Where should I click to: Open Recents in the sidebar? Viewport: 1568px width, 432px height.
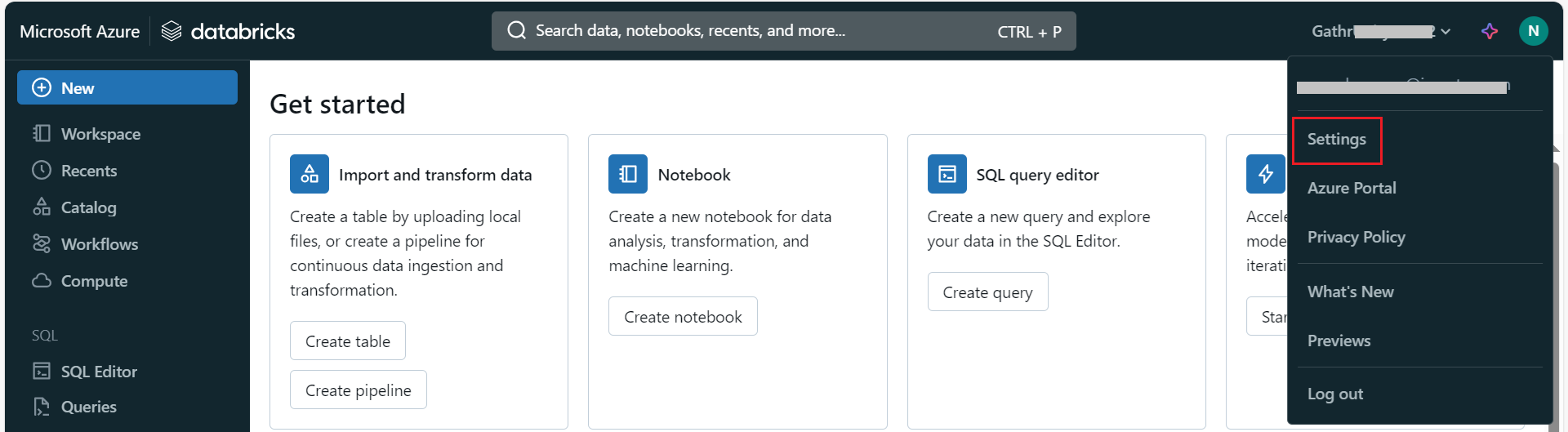pyautogui.click(x=89, y=171)
